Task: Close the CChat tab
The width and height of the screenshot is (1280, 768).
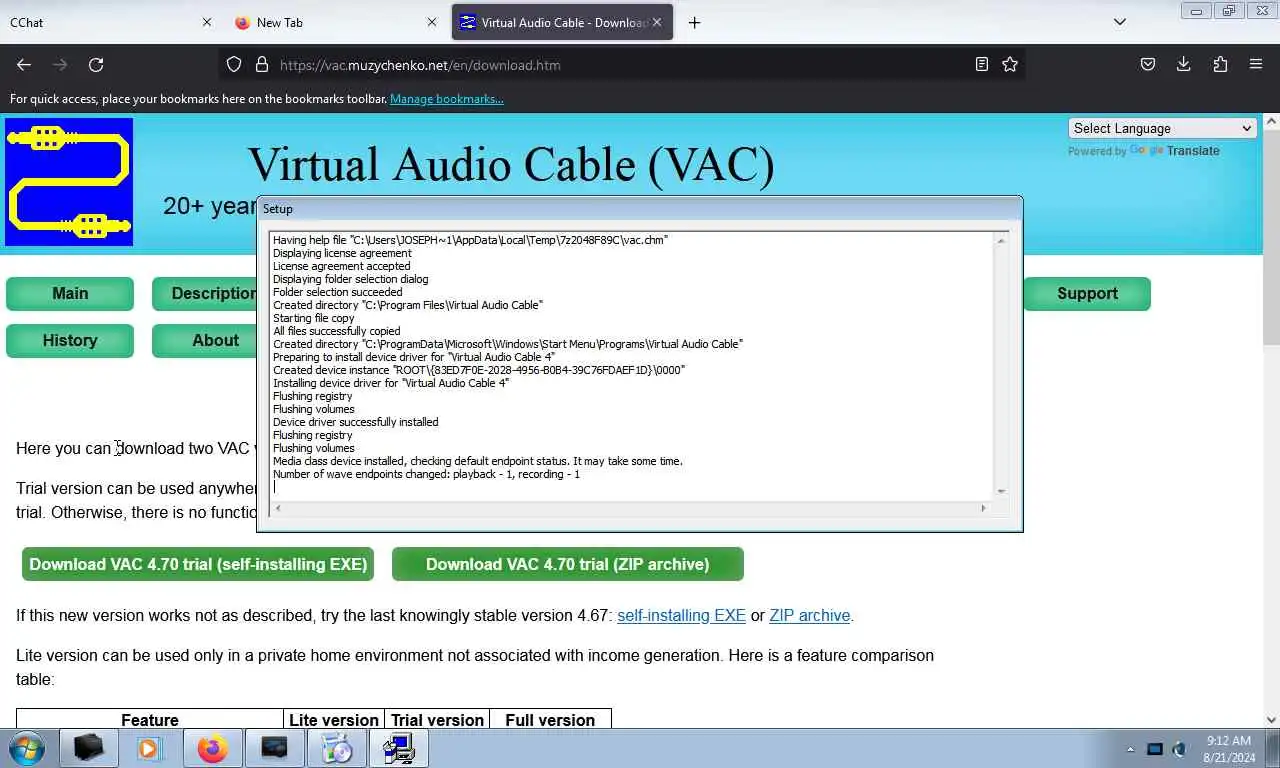Action: [207, 22]
